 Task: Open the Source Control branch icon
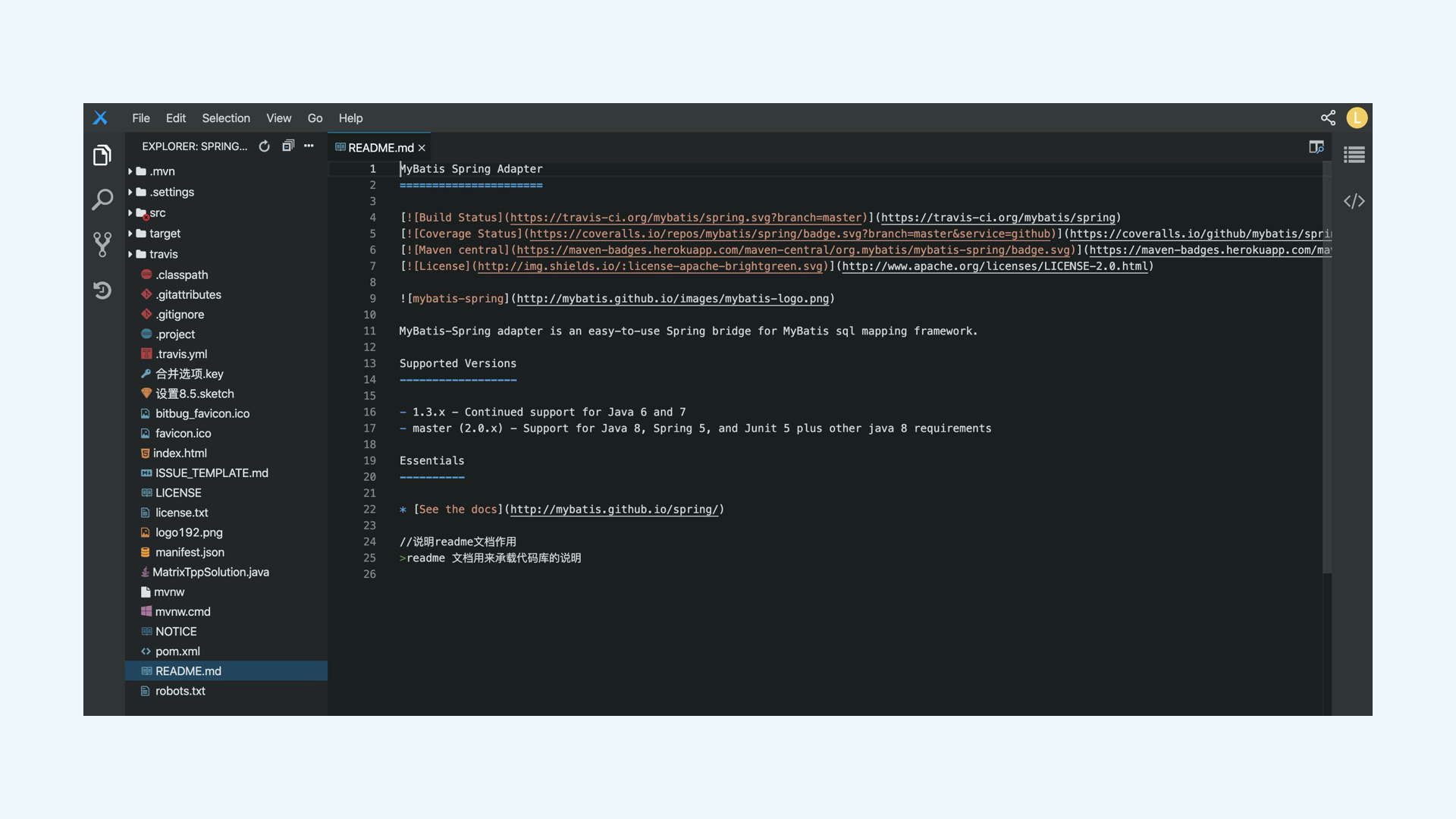click(102, 244)
